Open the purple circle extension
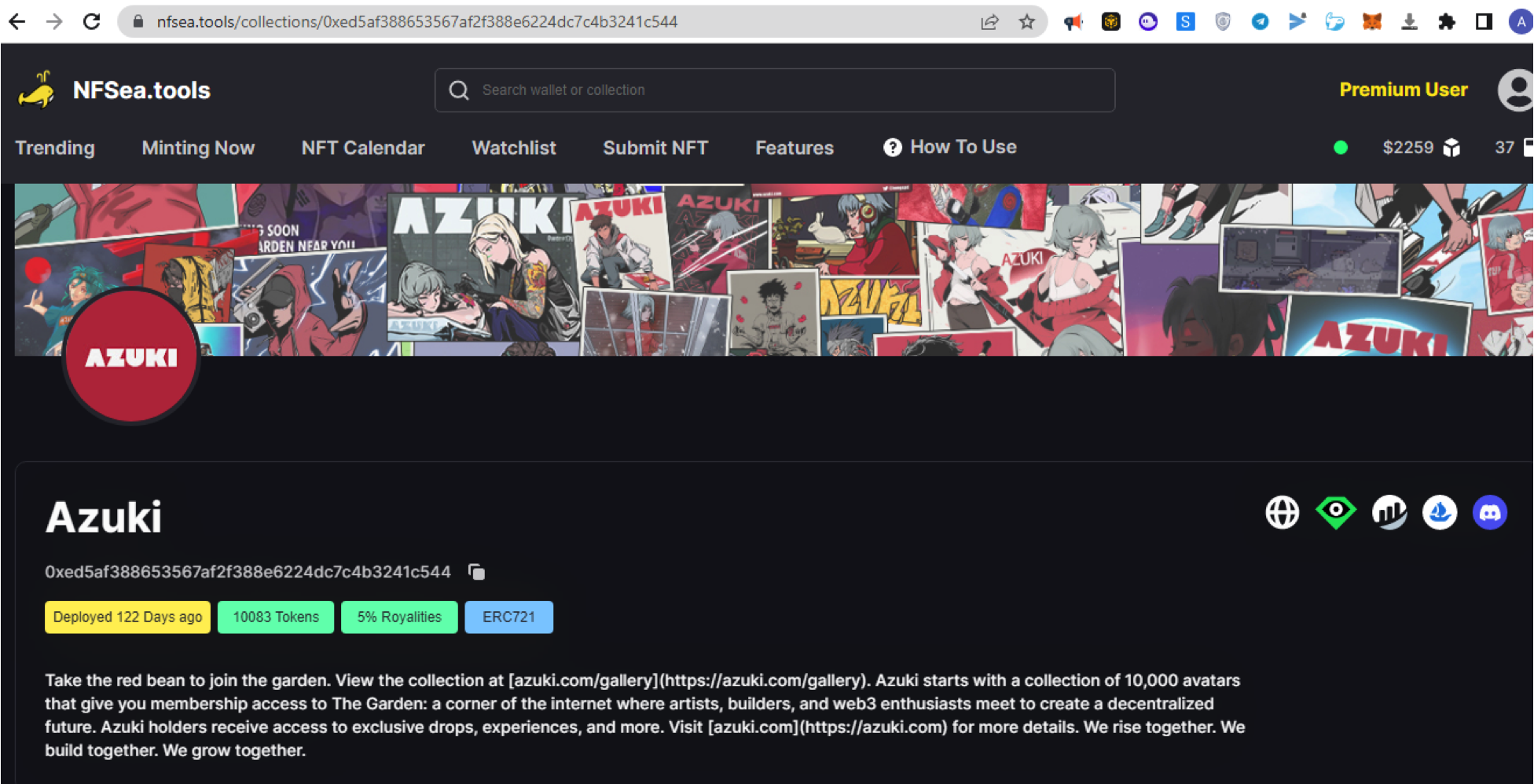The height and width of the screenshot is (784, 1534). click(x=1148, y=22)
